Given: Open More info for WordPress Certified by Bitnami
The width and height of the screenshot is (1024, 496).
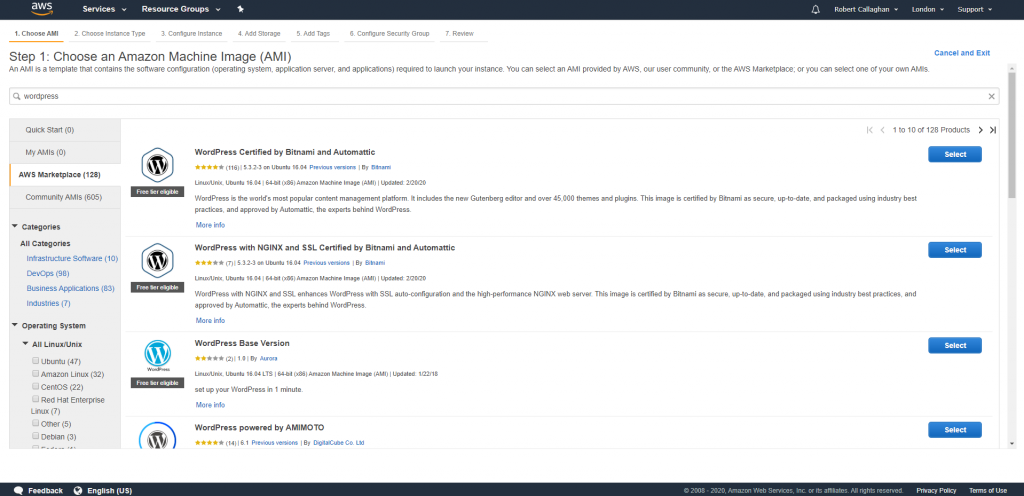Looking at the screenshot, I should [210, 225].
